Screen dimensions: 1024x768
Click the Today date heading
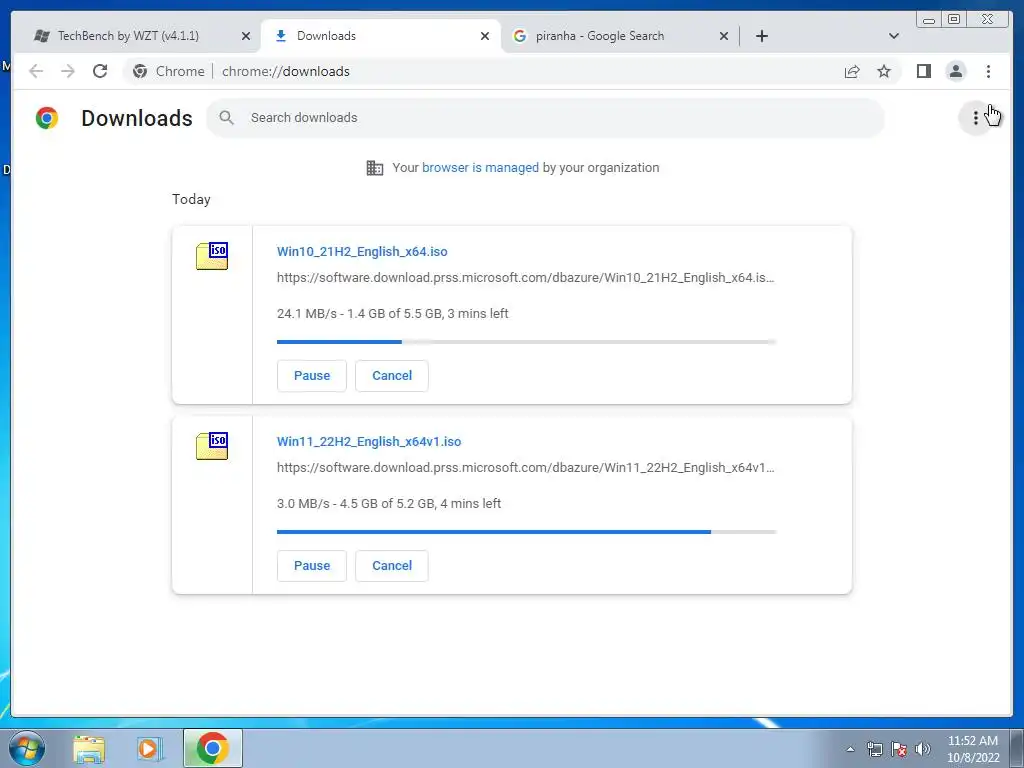(191, 199)
